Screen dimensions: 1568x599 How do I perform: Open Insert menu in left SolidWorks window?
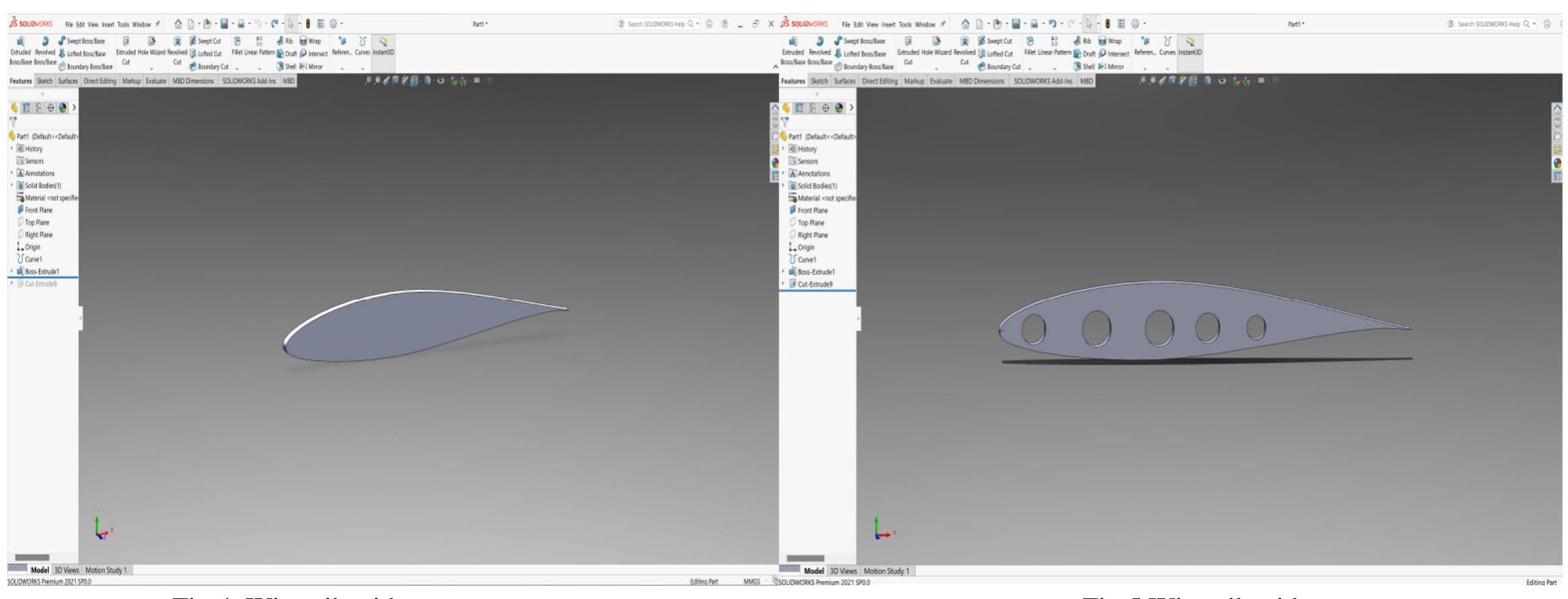108,25
